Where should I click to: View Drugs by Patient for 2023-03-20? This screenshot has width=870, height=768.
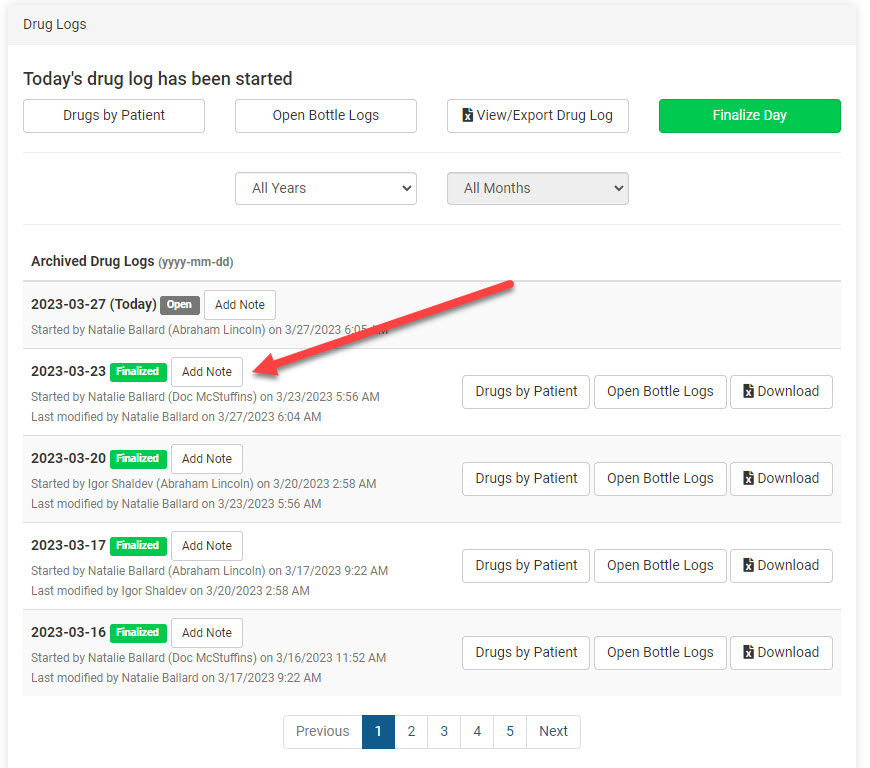526,479
